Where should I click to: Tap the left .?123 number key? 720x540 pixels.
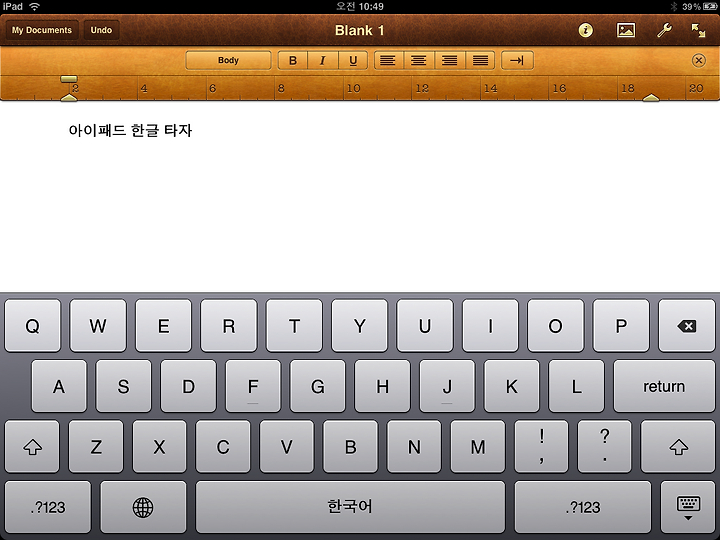(x=48, y=507)
